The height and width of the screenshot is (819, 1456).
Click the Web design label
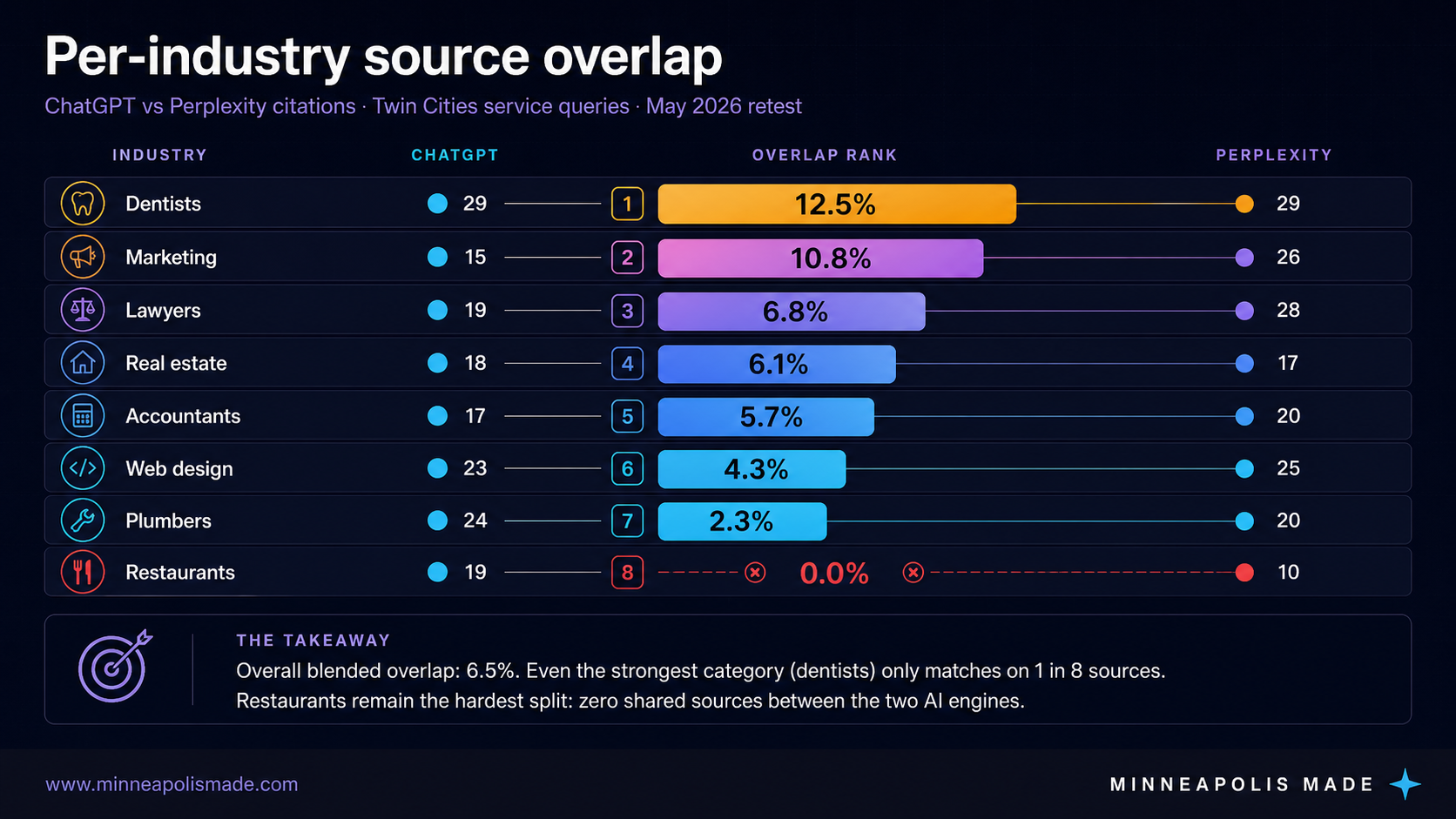click(179, 469)
